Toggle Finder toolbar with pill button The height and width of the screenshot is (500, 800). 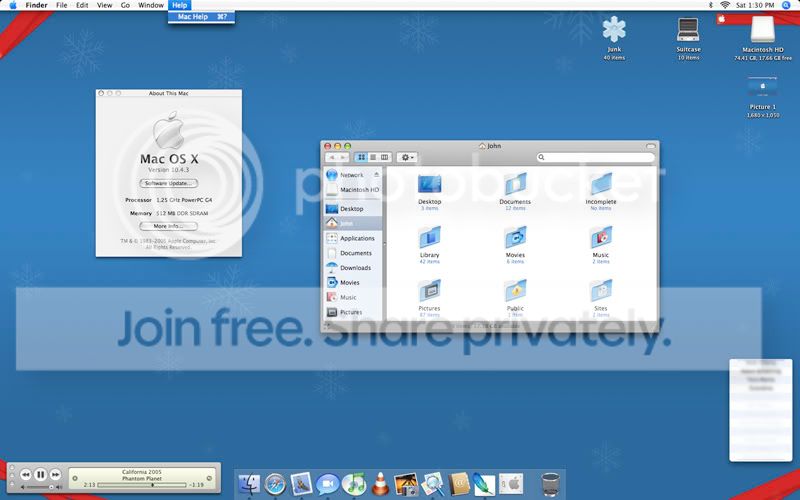650,146
